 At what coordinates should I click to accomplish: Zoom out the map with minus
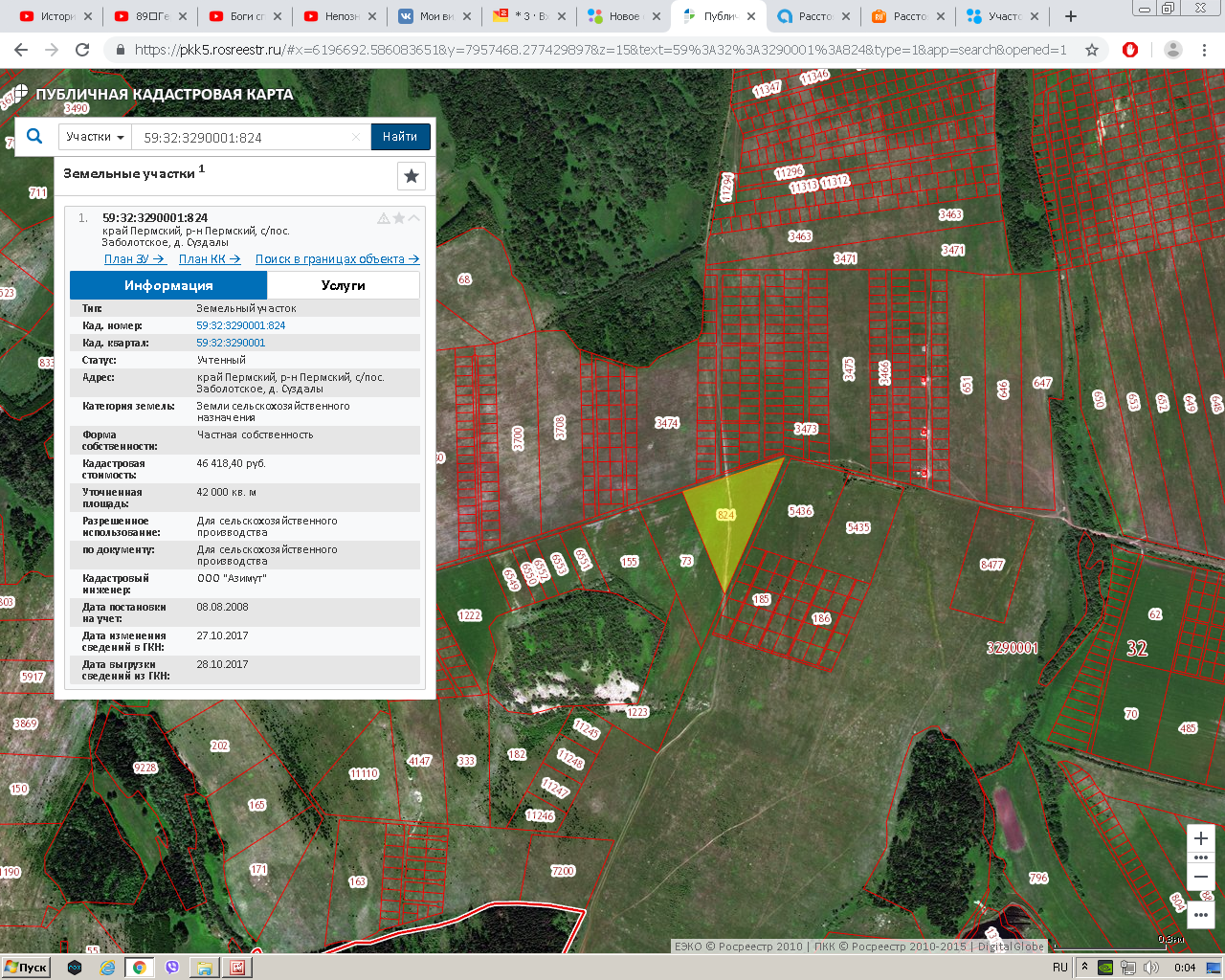point(1201,877)
